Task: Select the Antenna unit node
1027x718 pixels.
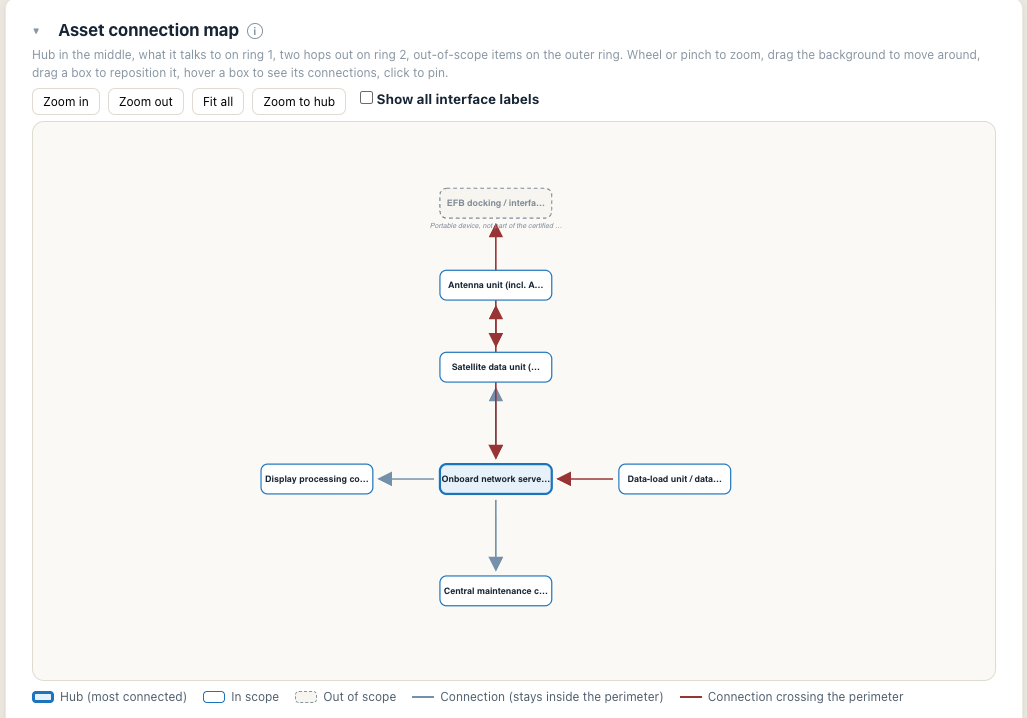Action: [x=496, y=285]
